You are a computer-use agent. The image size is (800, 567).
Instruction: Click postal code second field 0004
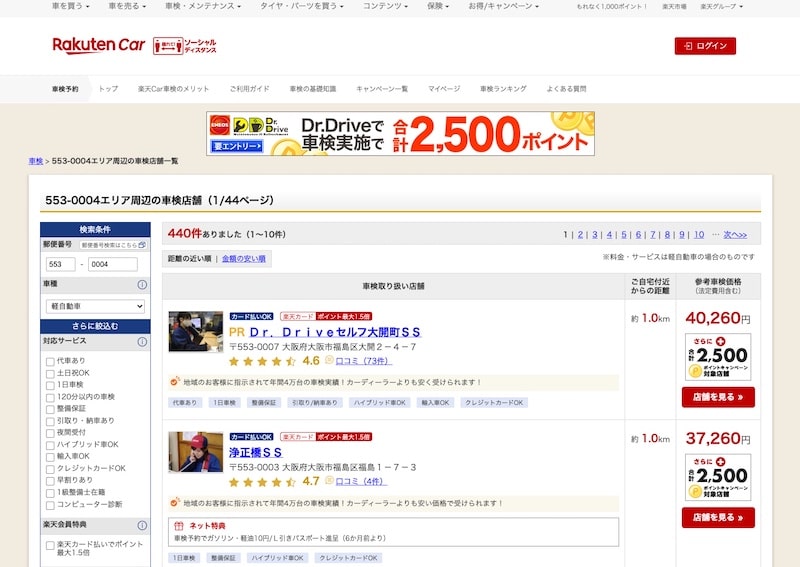pyautogui.click(x=113, y=264)
